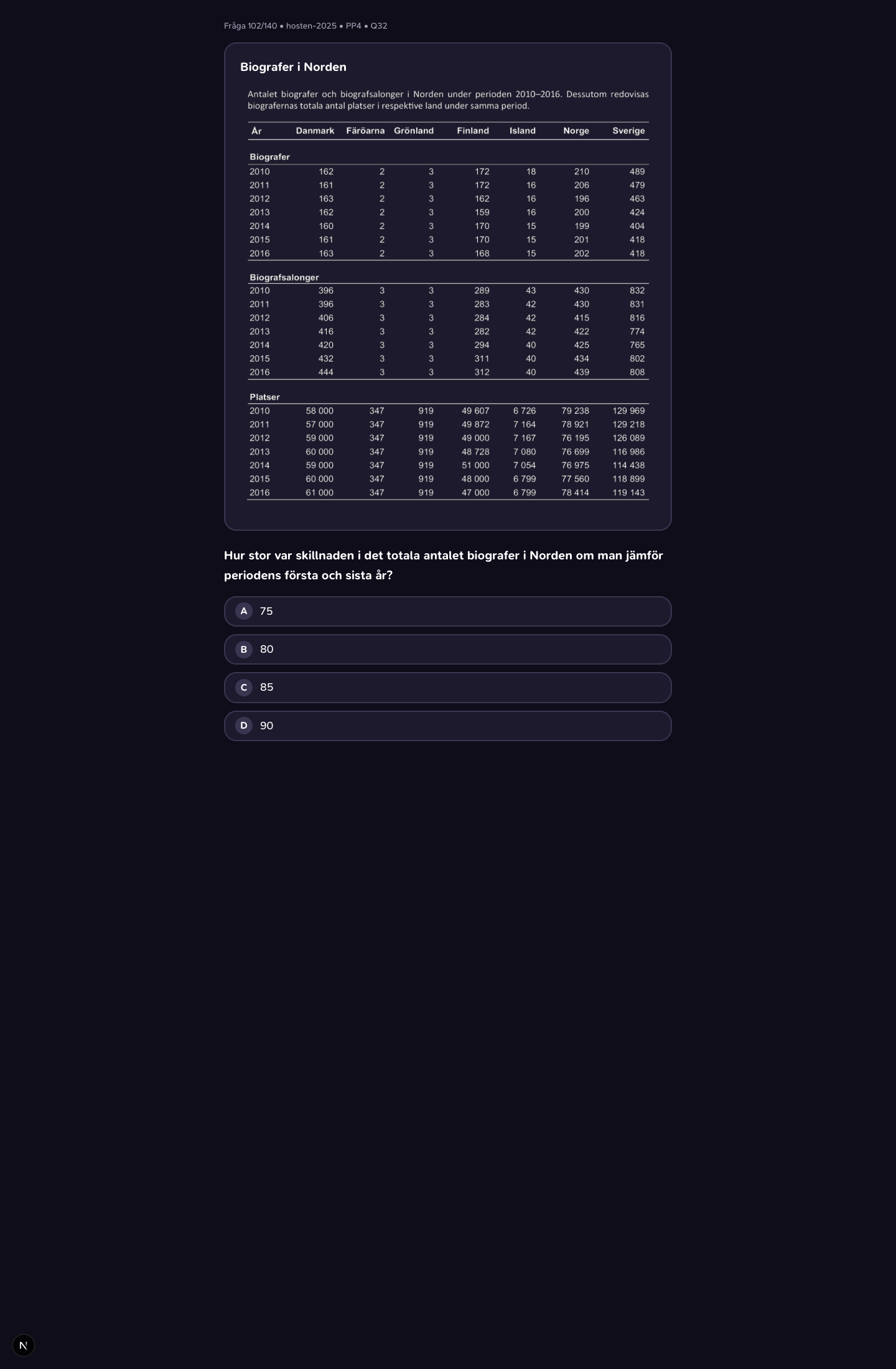The image size is (896, 1369).
Task: Select answer option B with value 80
Action: (447, 649)
